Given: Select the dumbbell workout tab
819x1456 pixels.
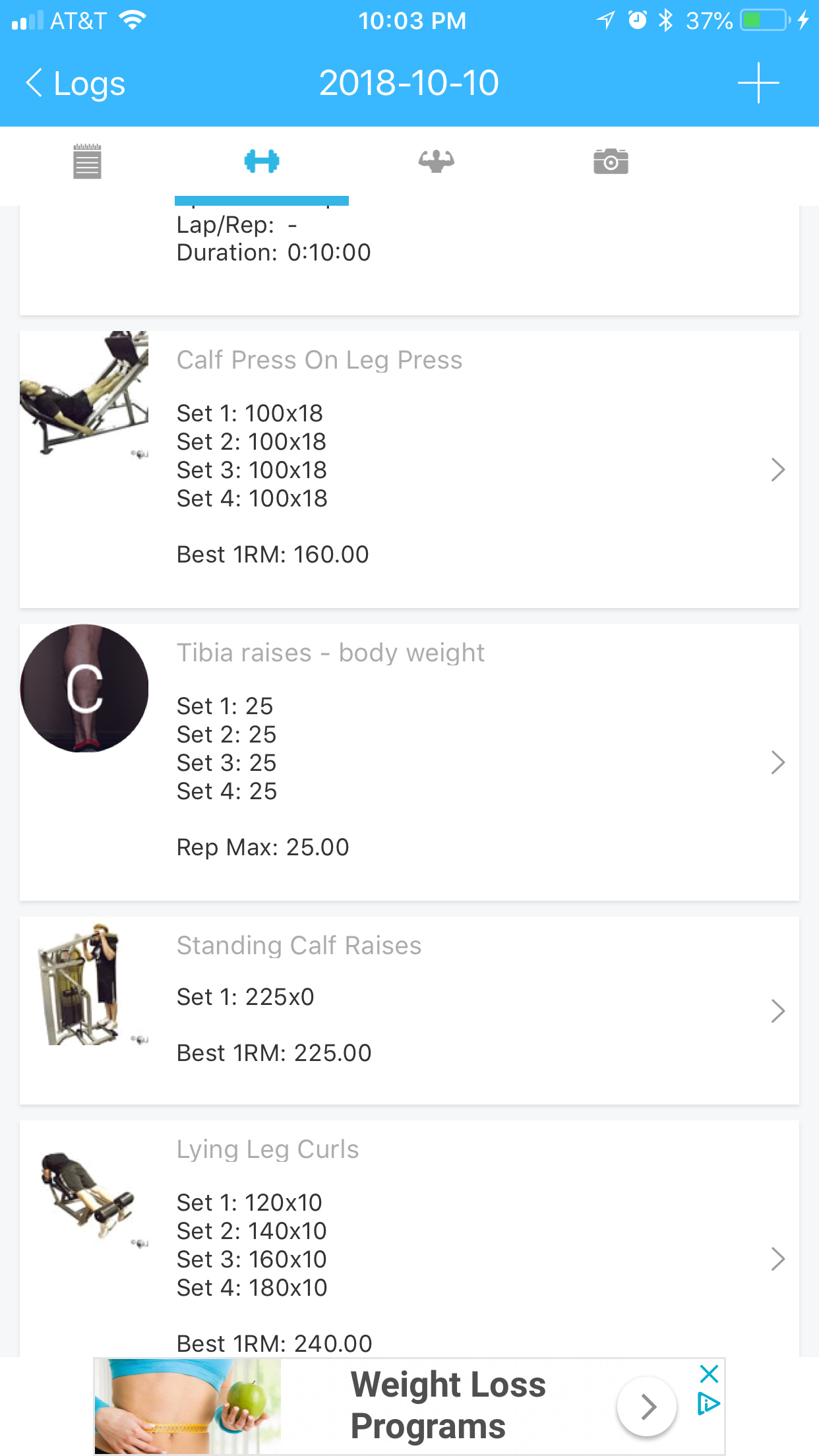Looking at the screenshot, I should tap(262, 162).
